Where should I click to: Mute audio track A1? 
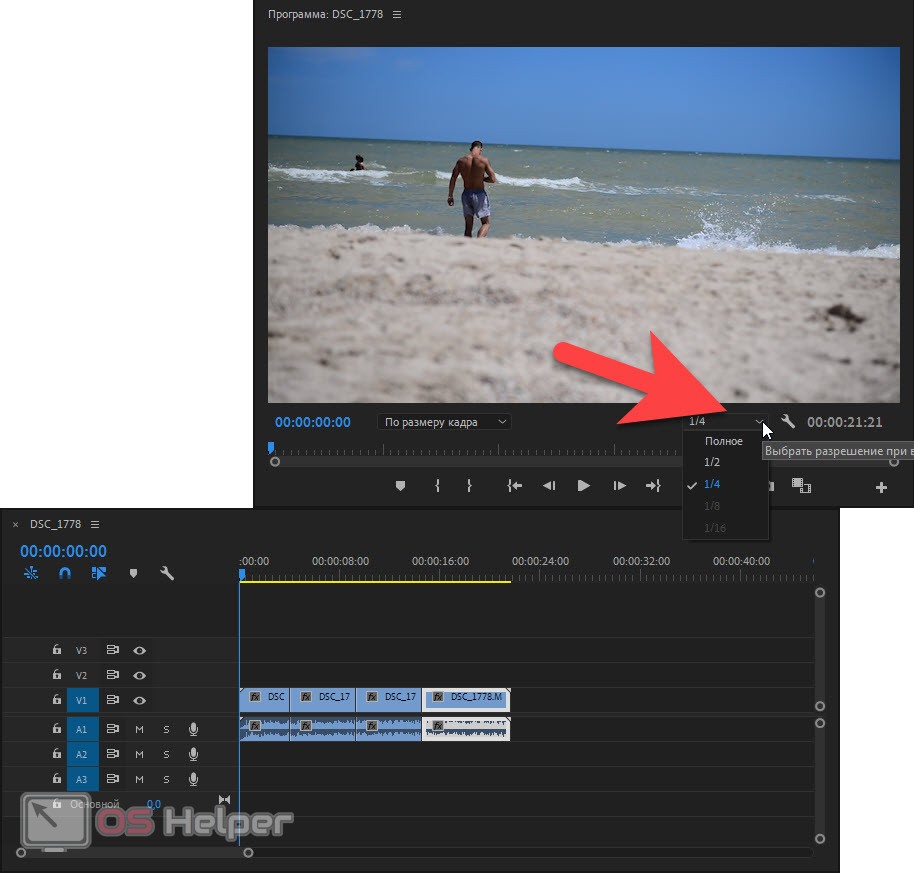[140, 729]
